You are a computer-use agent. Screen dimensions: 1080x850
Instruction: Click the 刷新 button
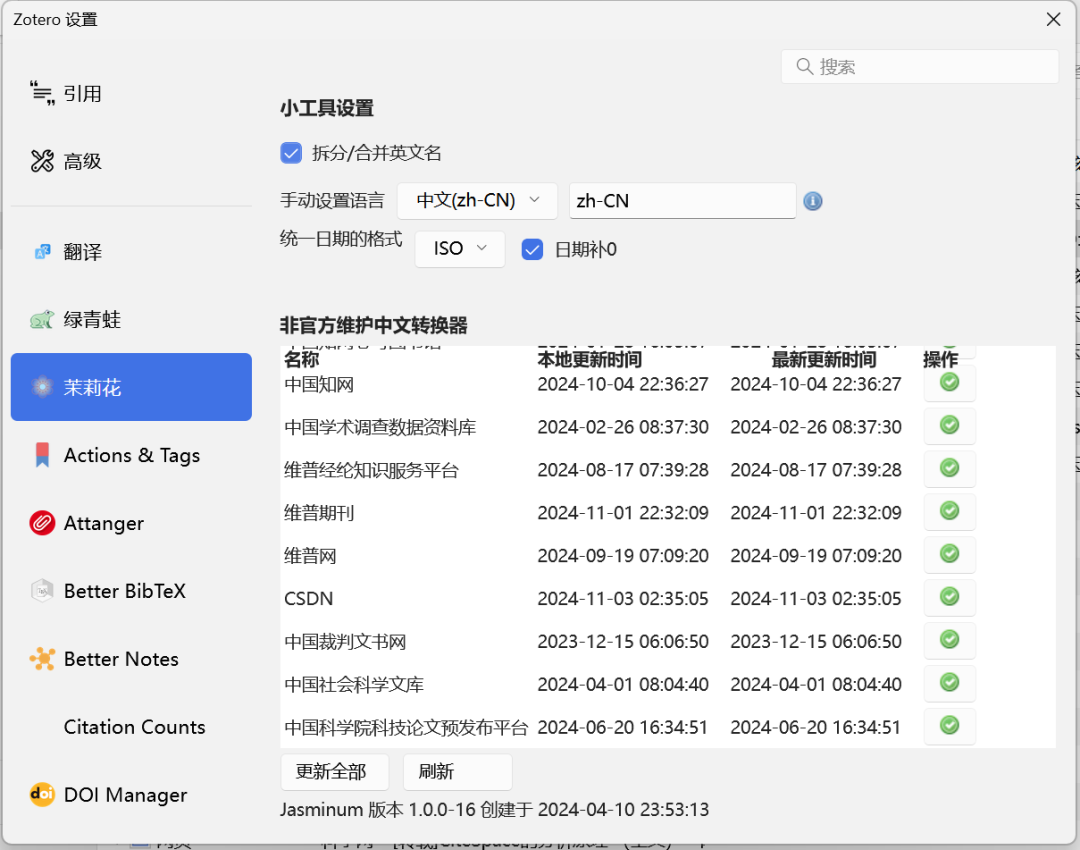(x=457, y=772)
